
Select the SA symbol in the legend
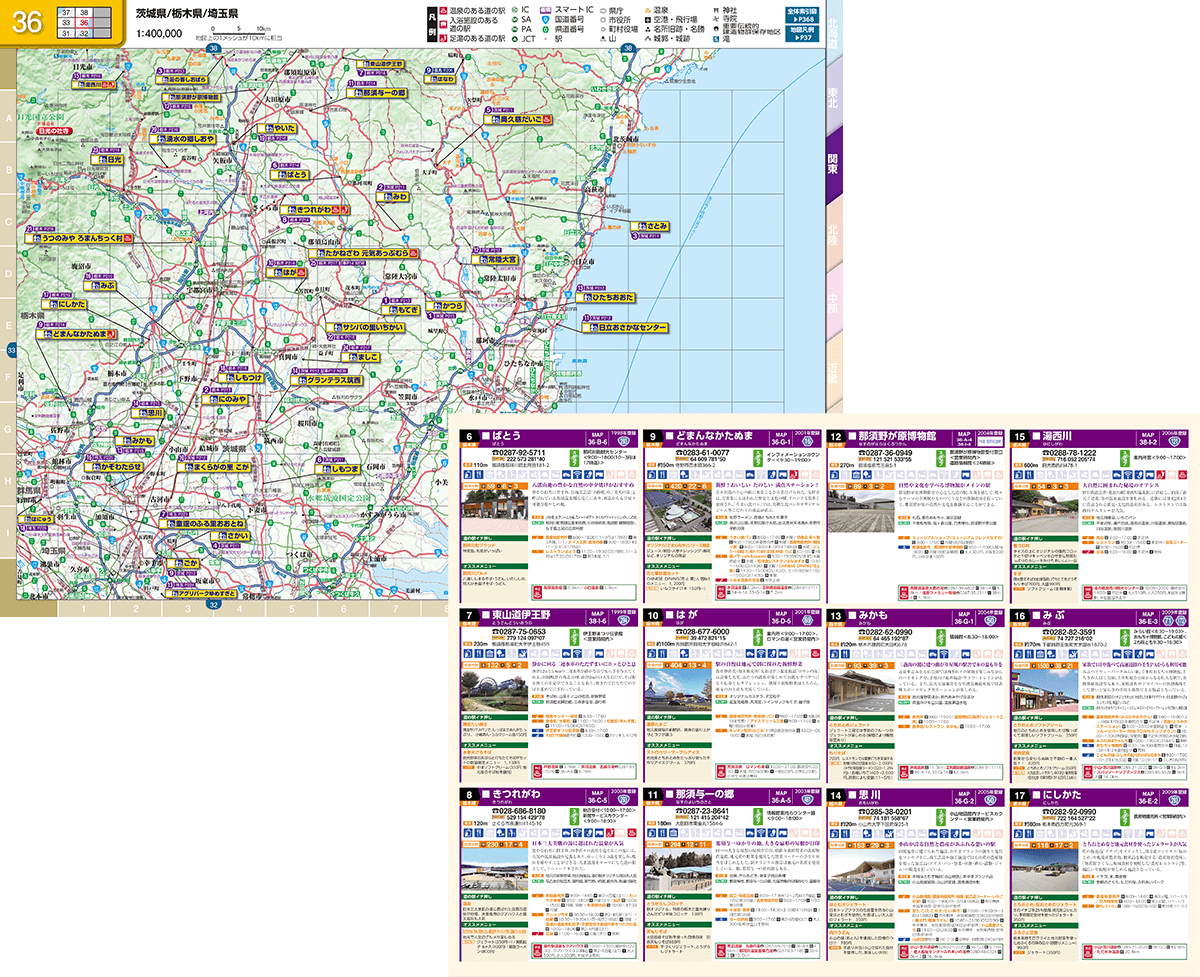point(513,19)
